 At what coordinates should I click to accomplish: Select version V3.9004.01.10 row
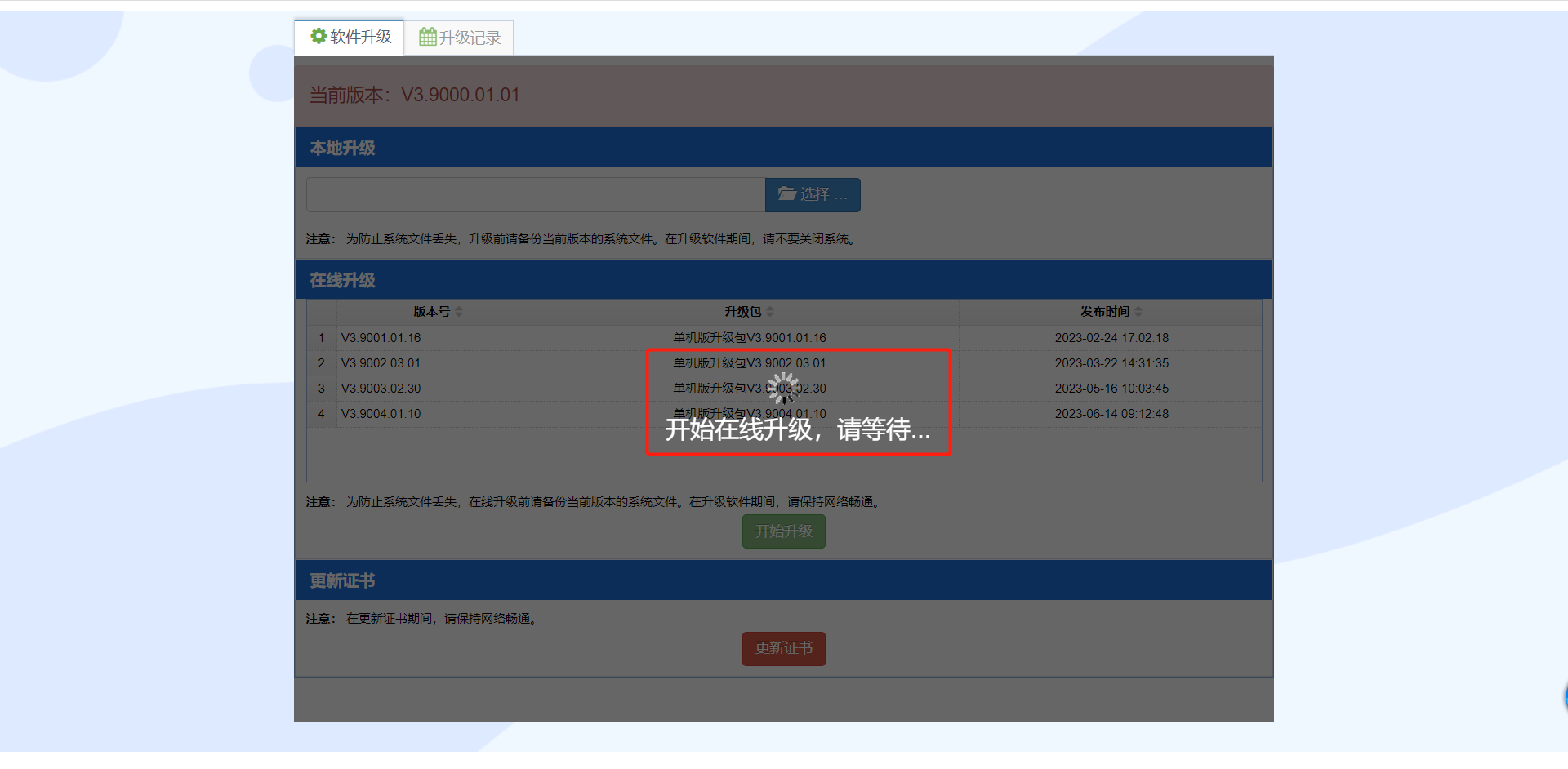[x=784, y=414]
